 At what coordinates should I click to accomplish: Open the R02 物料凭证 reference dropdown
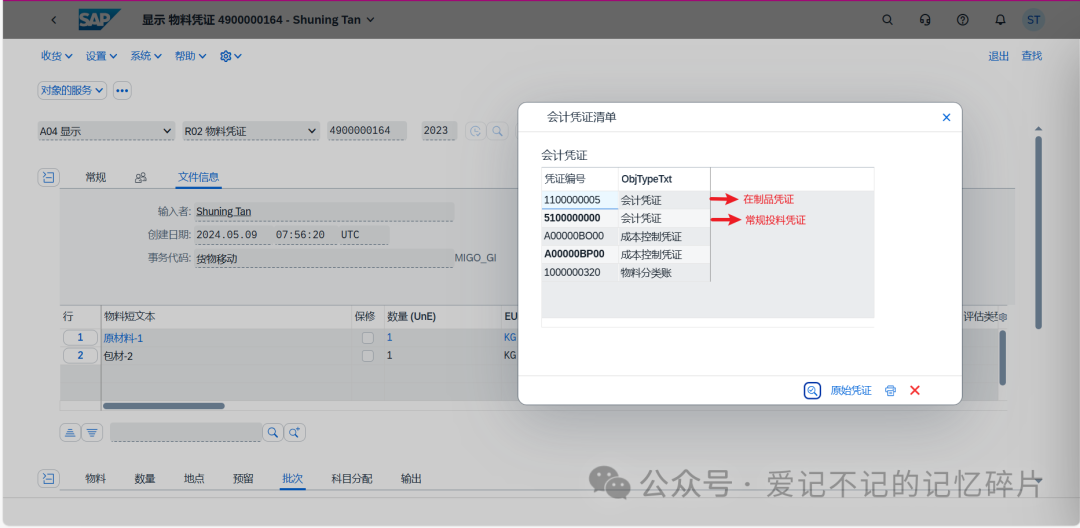pos(251,131)
